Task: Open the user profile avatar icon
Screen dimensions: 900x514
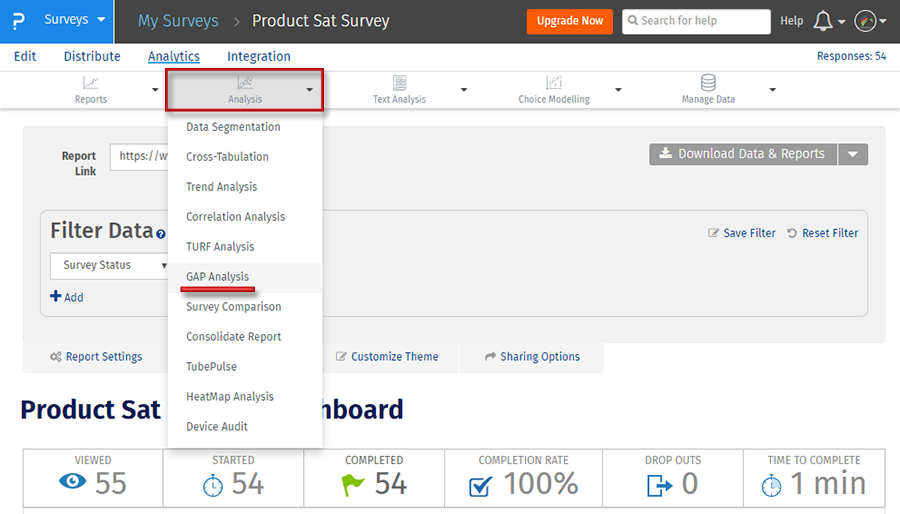Action: point(866,21)
